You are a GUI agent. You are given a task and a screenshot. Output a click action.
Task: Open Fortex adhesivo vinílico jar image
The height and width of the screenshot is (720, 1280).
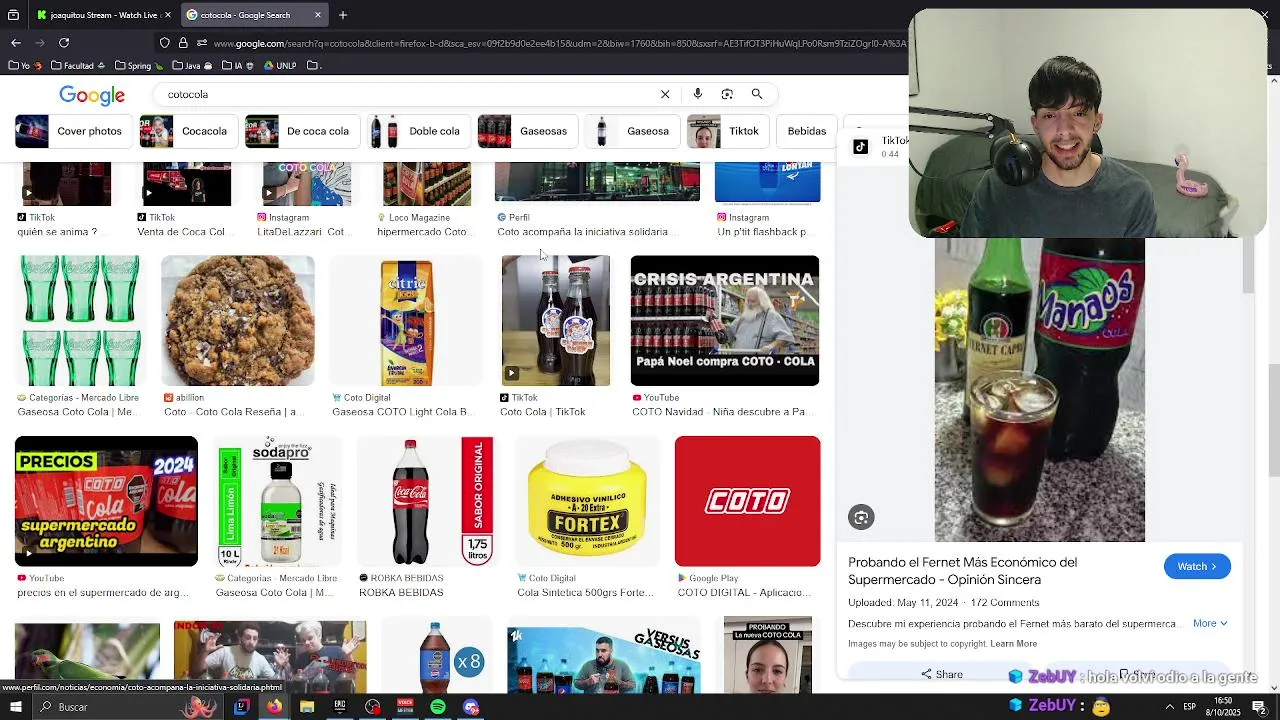tap(587, 501)
